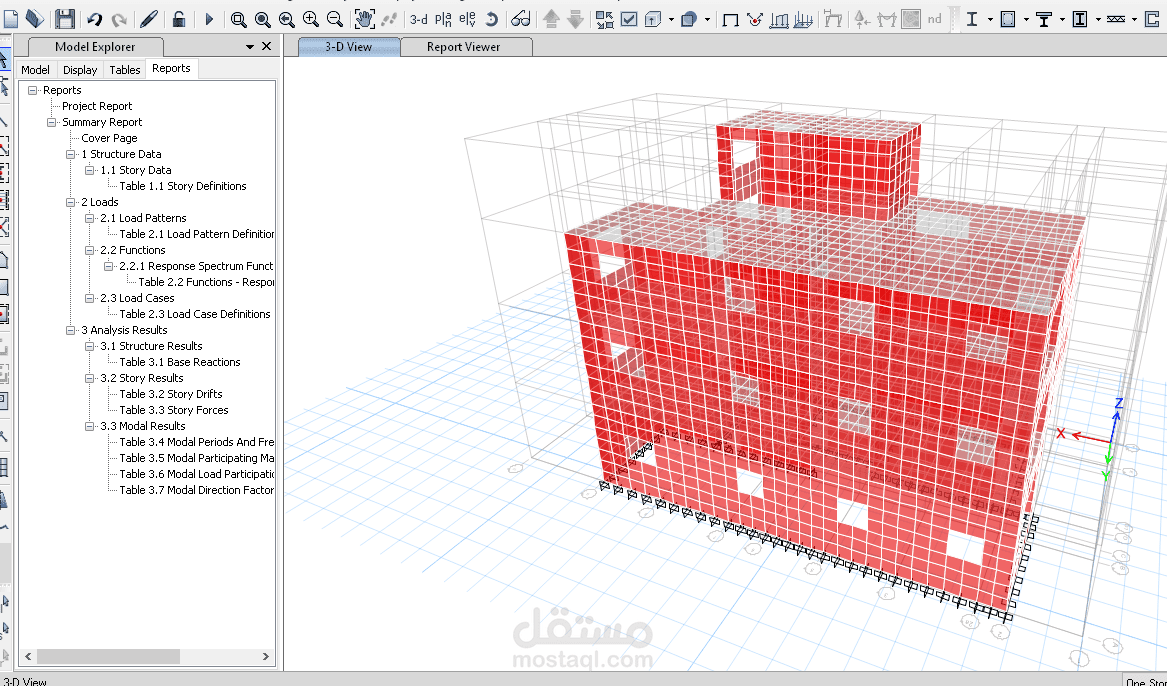Open Table 3.2 Story Drifts

click(170, 394)
